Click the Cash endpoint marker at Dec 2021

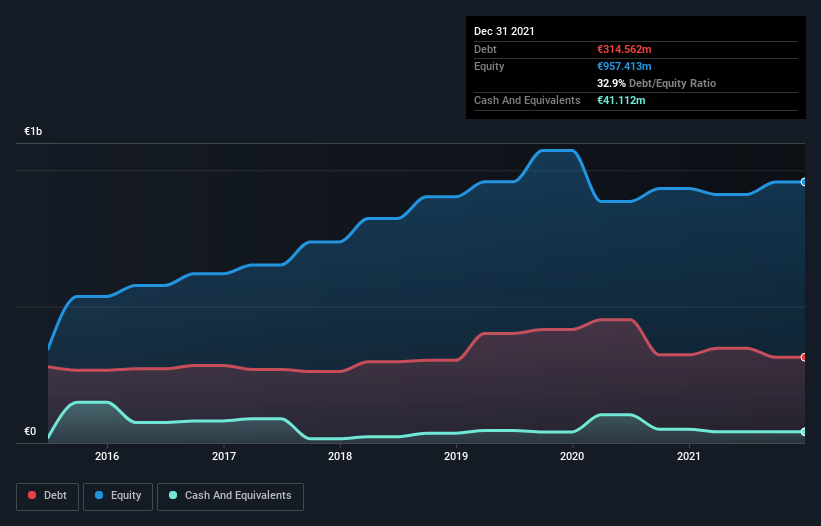(804, 432)
